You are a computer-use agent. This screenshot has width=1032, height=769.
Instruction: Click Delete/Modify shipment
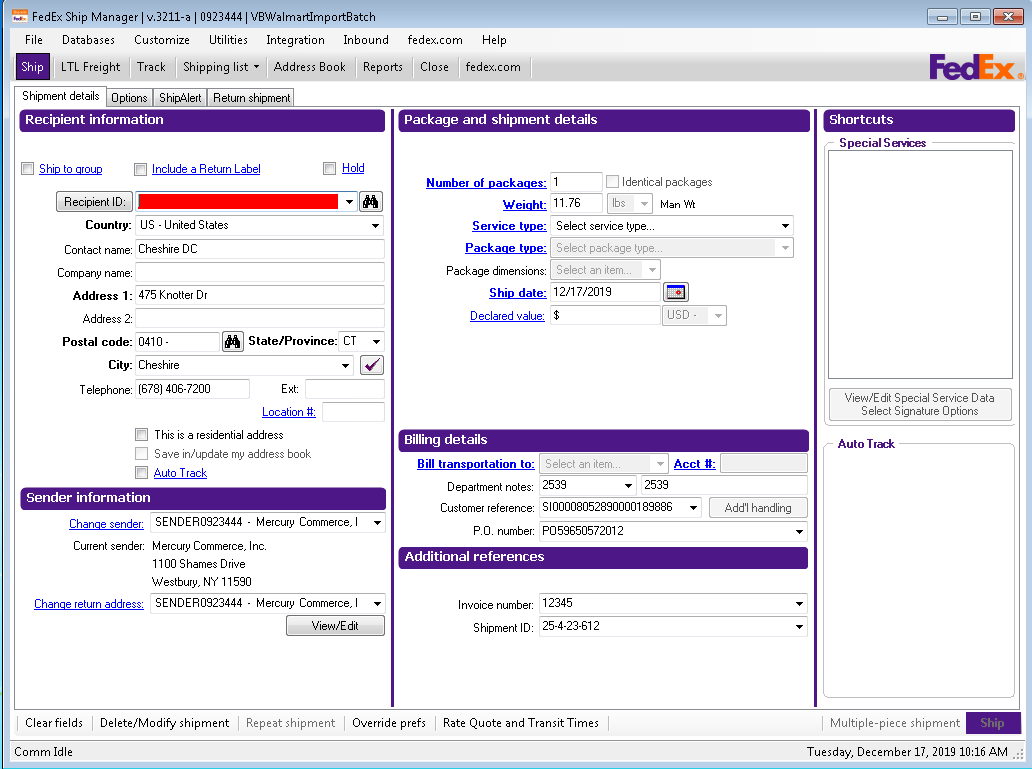pos(165,723)
